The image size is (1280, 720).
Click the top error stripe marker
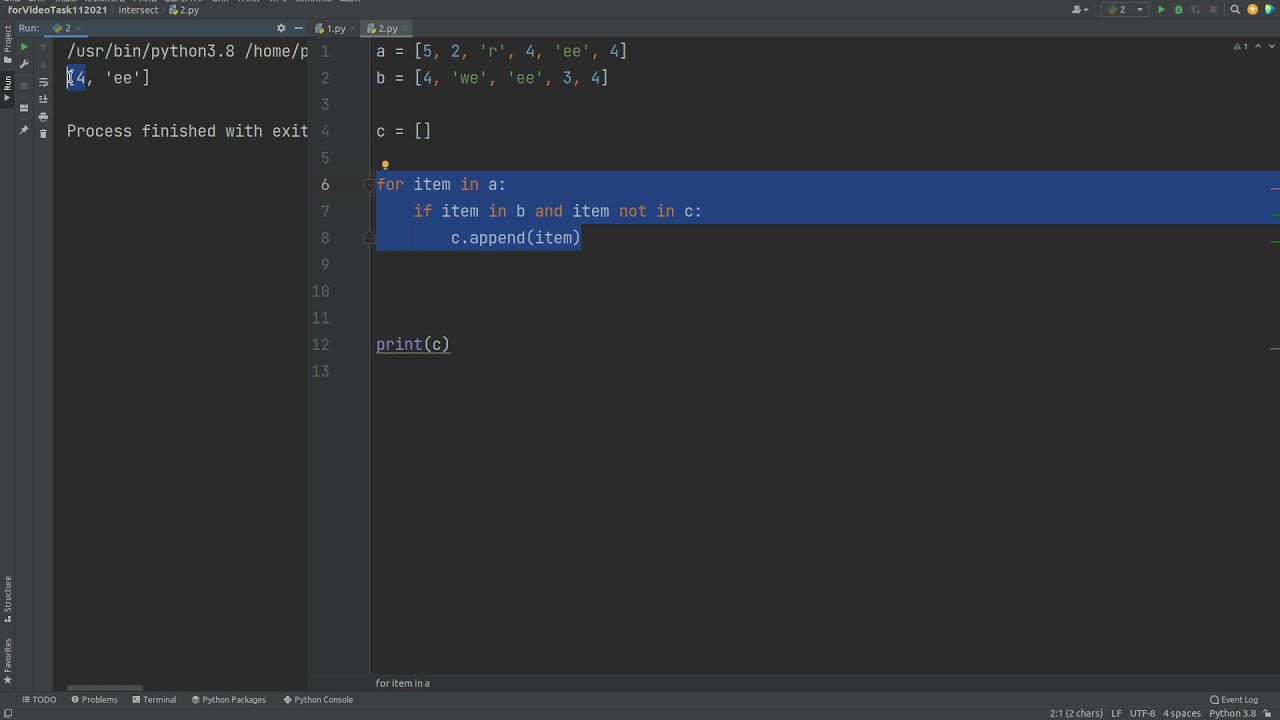[x=1275, y=187]
